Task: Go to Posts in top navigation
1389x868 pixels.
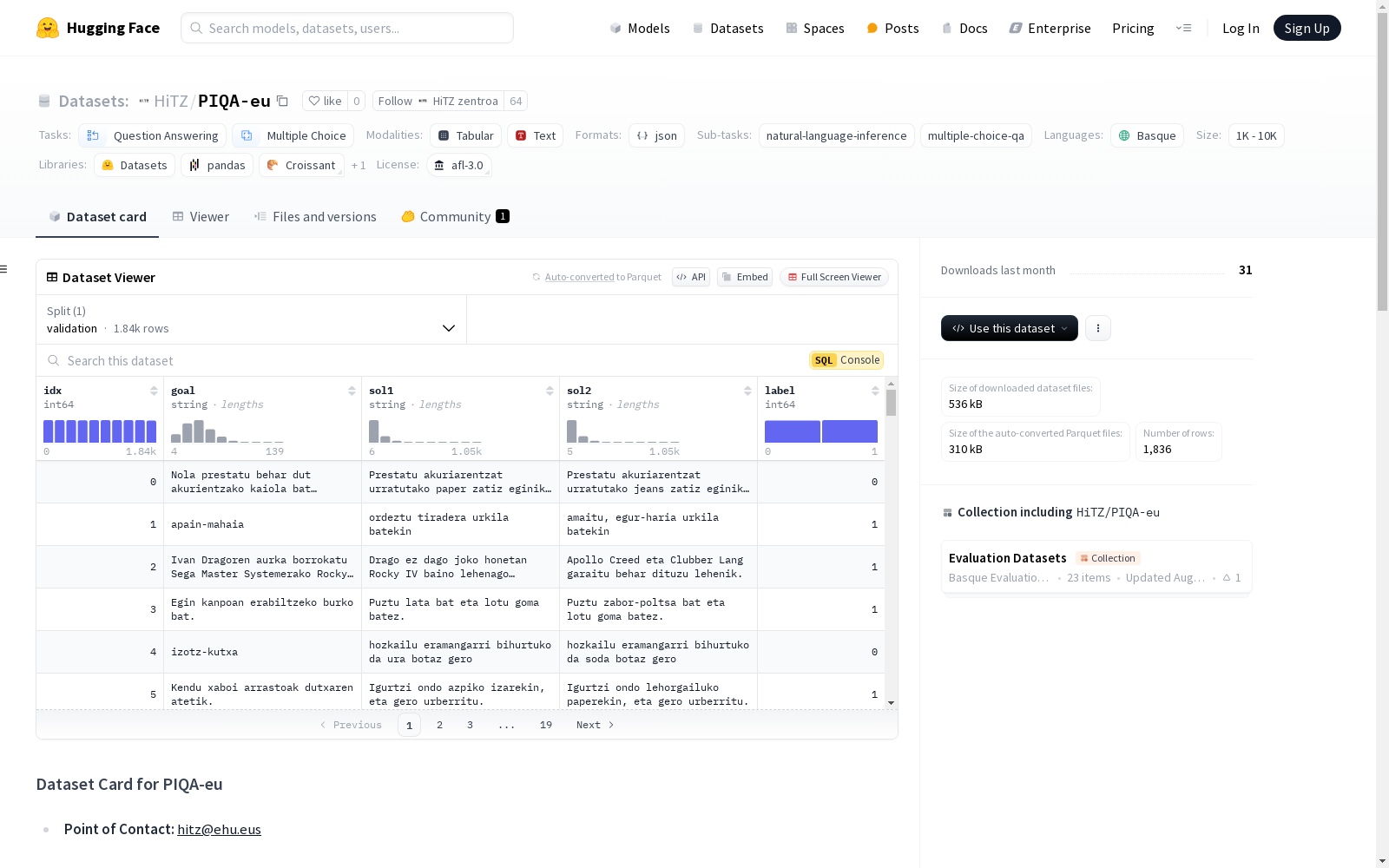Action: (x=892, y=28)
